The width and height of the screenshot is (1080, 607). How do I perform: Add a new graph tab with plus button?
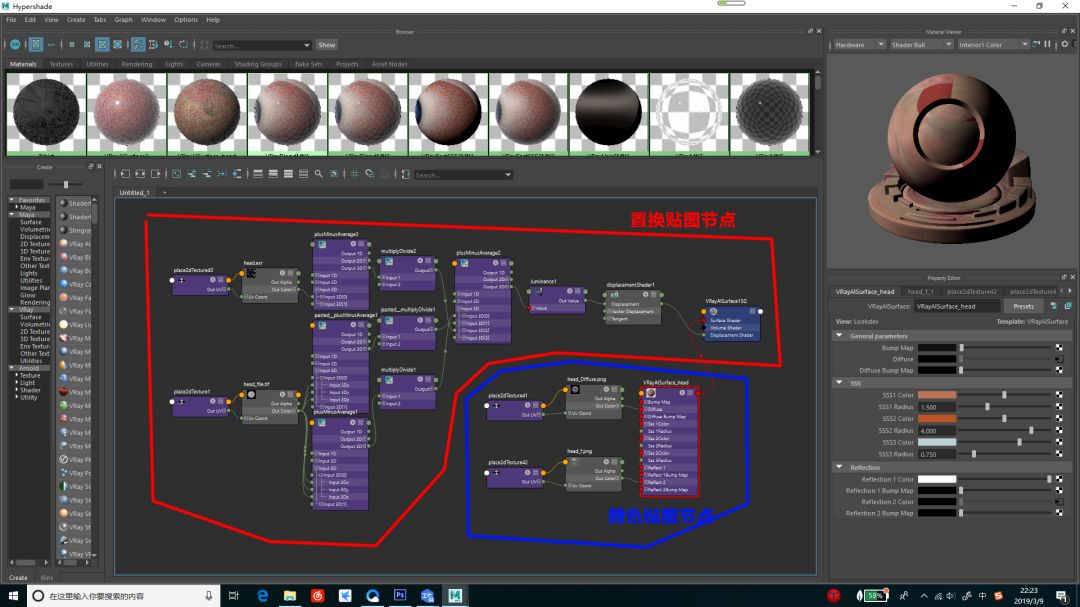click(x=165, y=193)
